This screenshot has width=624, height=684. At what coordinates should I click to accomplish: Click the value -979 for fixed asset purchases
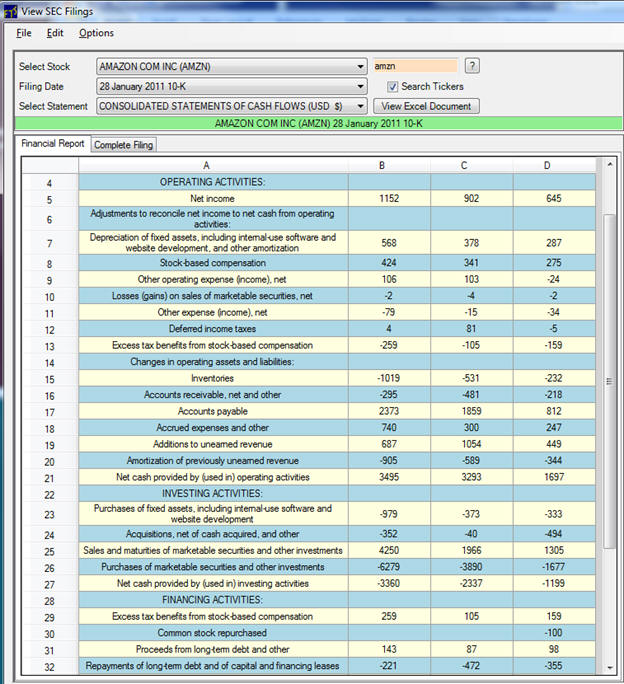click(389, 514)
